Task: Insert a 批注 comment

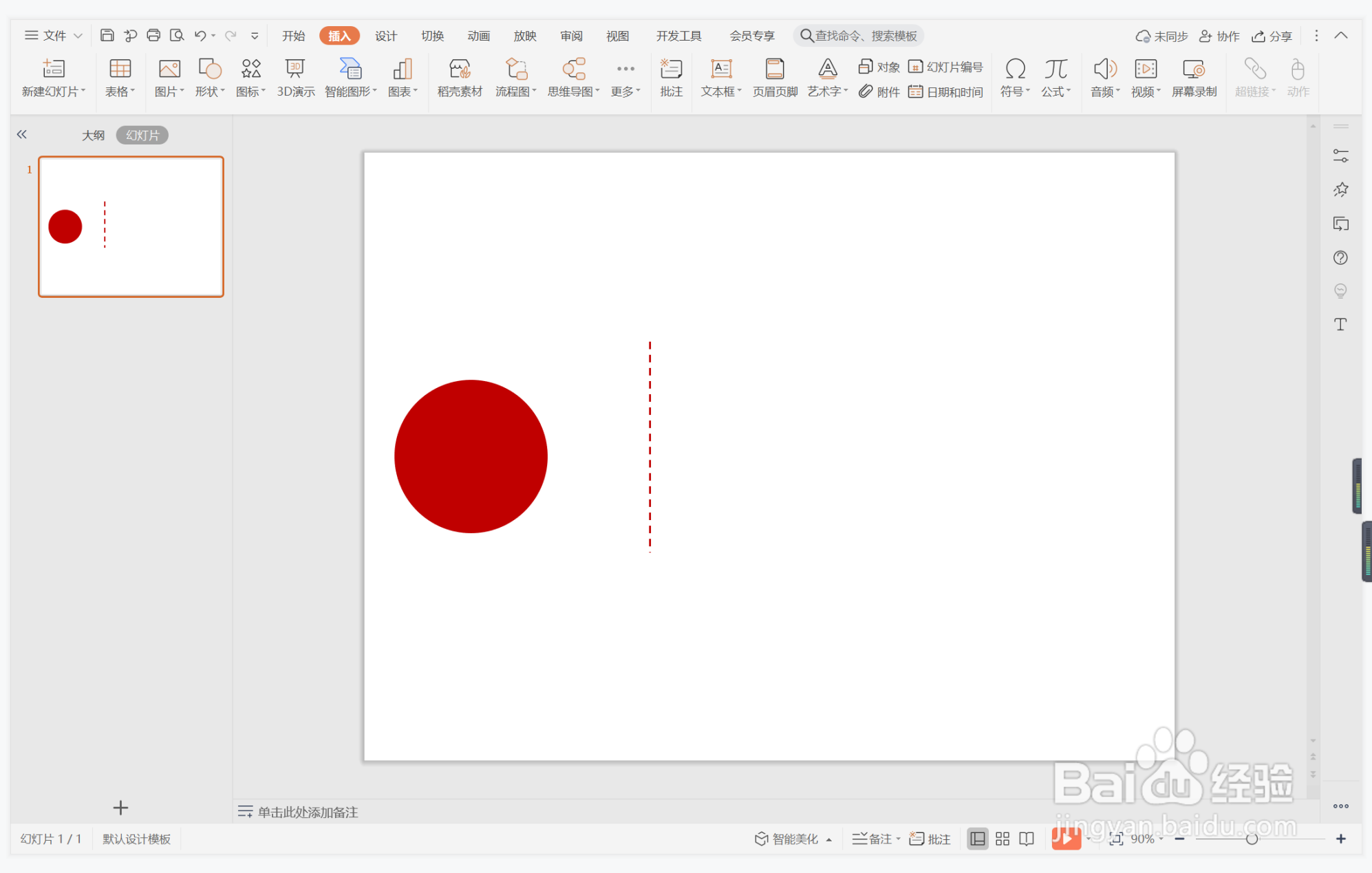Action: [x=672, y=78]
